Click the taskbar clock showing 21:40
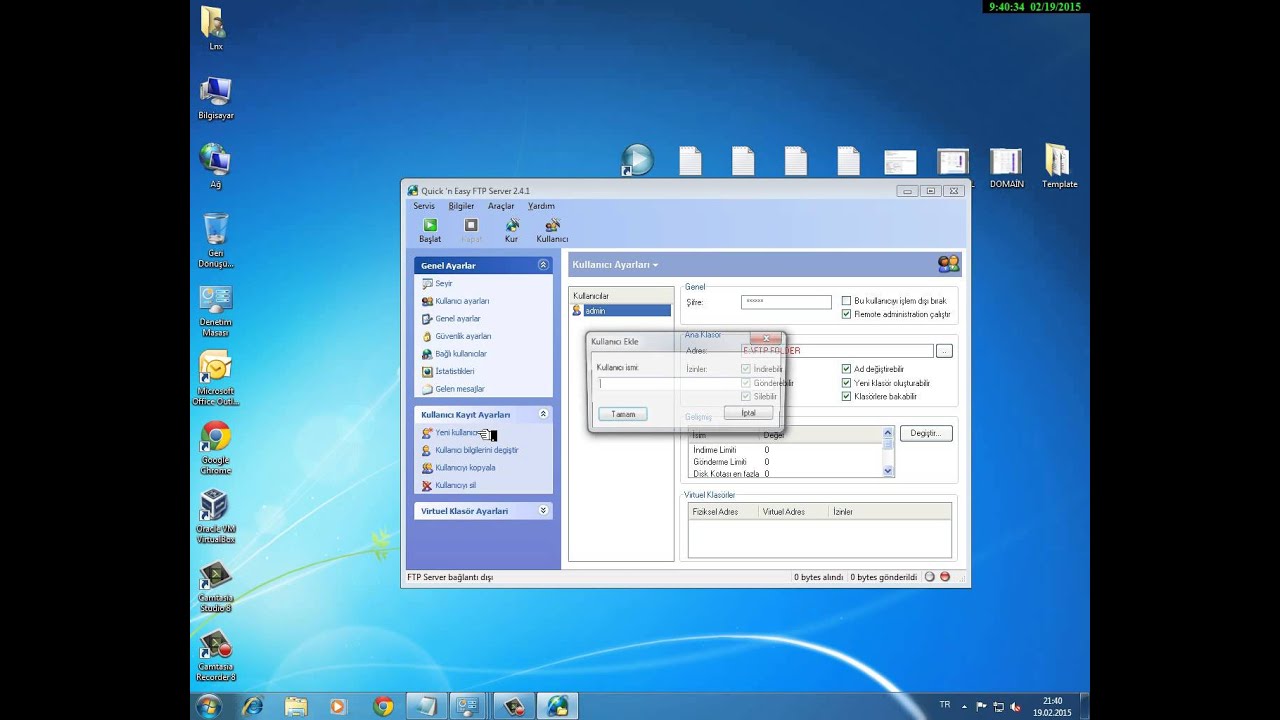1280x720 pixels. pyautogui.click(x=1052, y=707)
